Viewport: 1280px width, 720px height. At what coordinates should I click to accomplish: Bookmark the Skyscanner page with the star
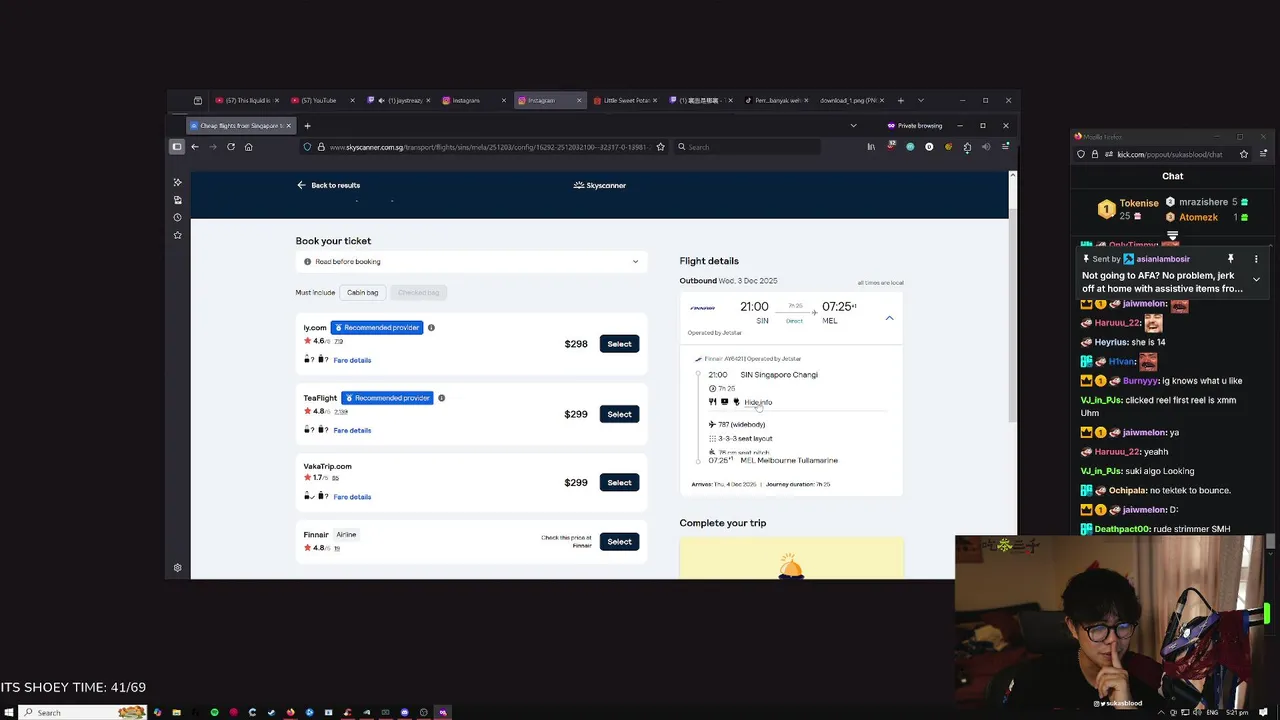click(660, 147)
